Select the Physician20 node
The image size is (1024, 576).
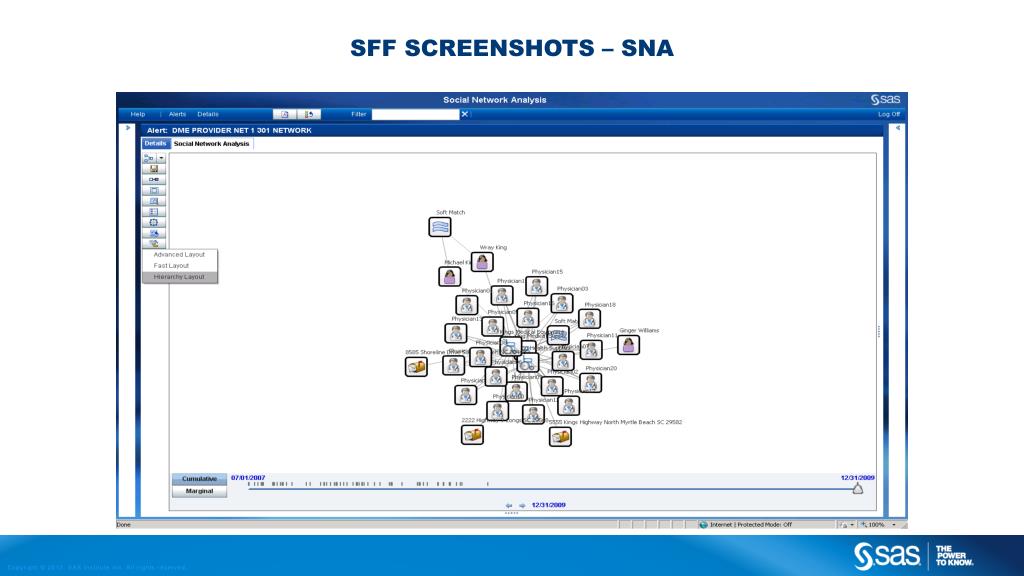point(591,383)
